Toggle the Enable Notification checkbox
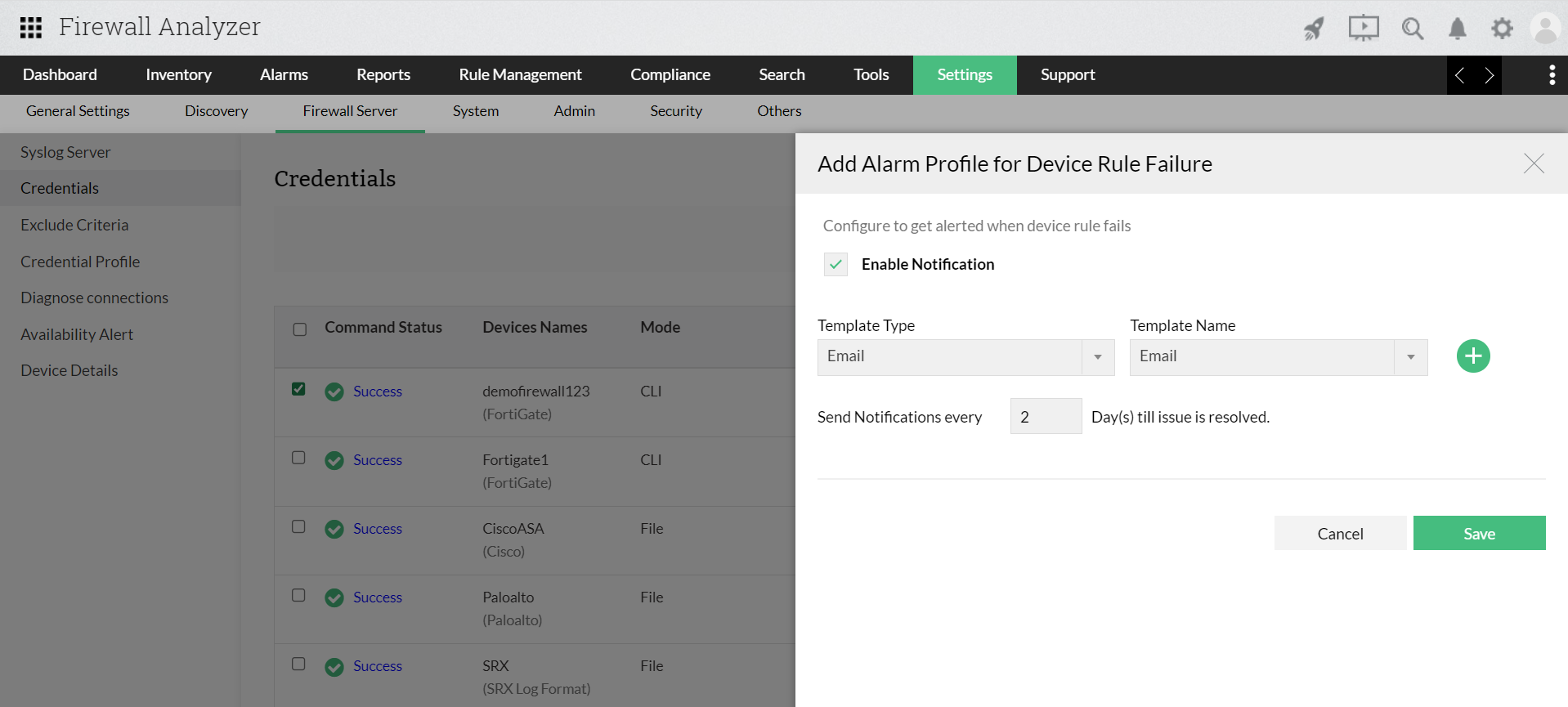 tap(836, 265)
